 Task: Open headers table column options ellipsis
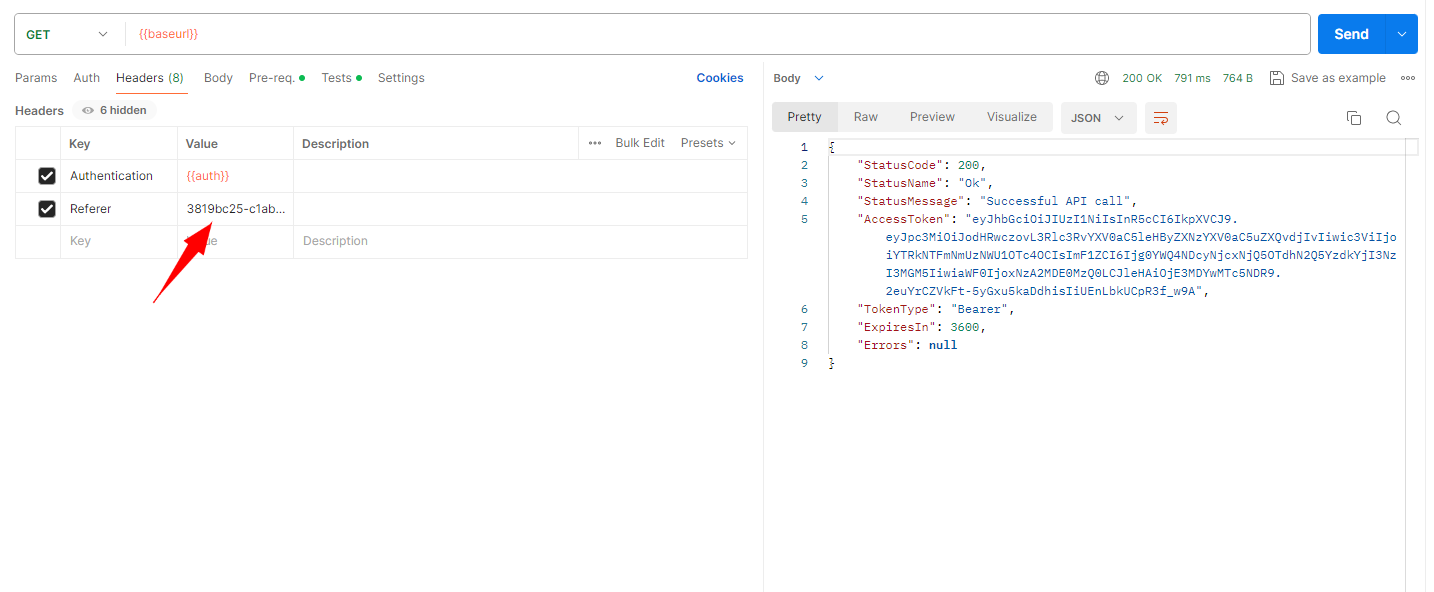(x=595, y=143)
